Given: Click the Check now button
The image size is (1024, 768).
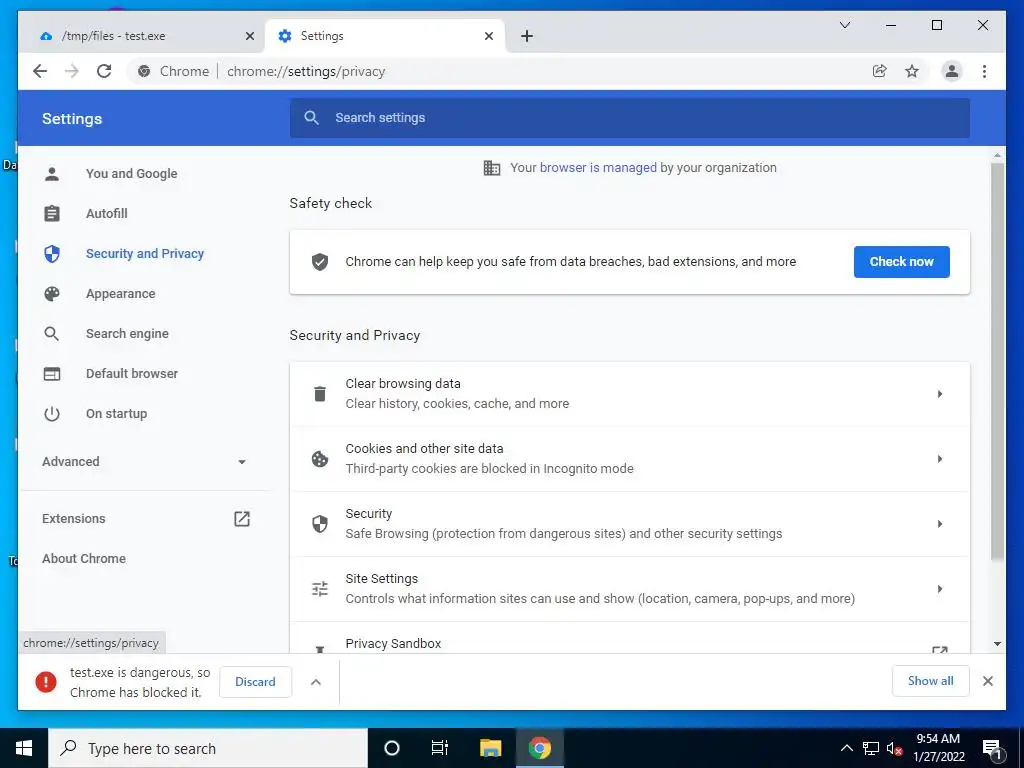Looking at the screenshot, I should click(901, 262).
